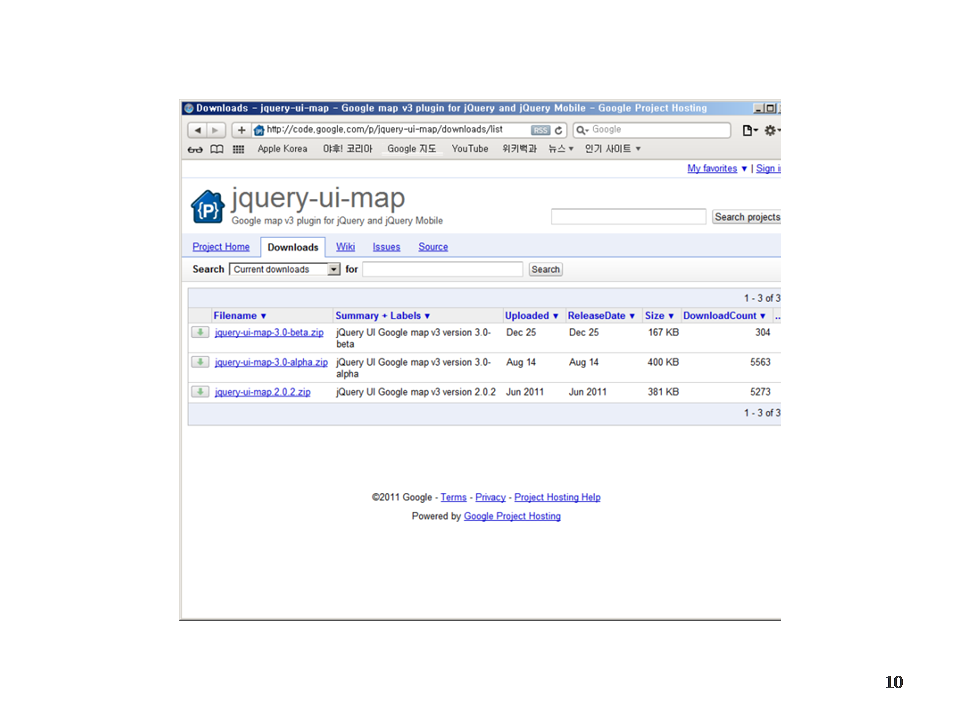Open ReleaseDate column header menu
The image size is (960, 720).
(601, 316)
